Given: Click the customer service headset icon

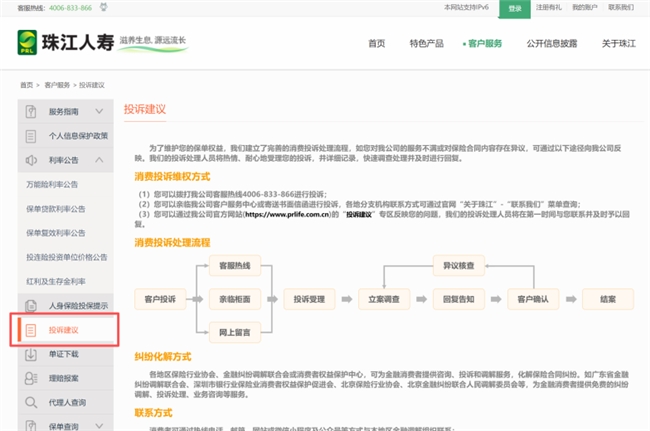Looking at the screenshot, I should point(104,7).
